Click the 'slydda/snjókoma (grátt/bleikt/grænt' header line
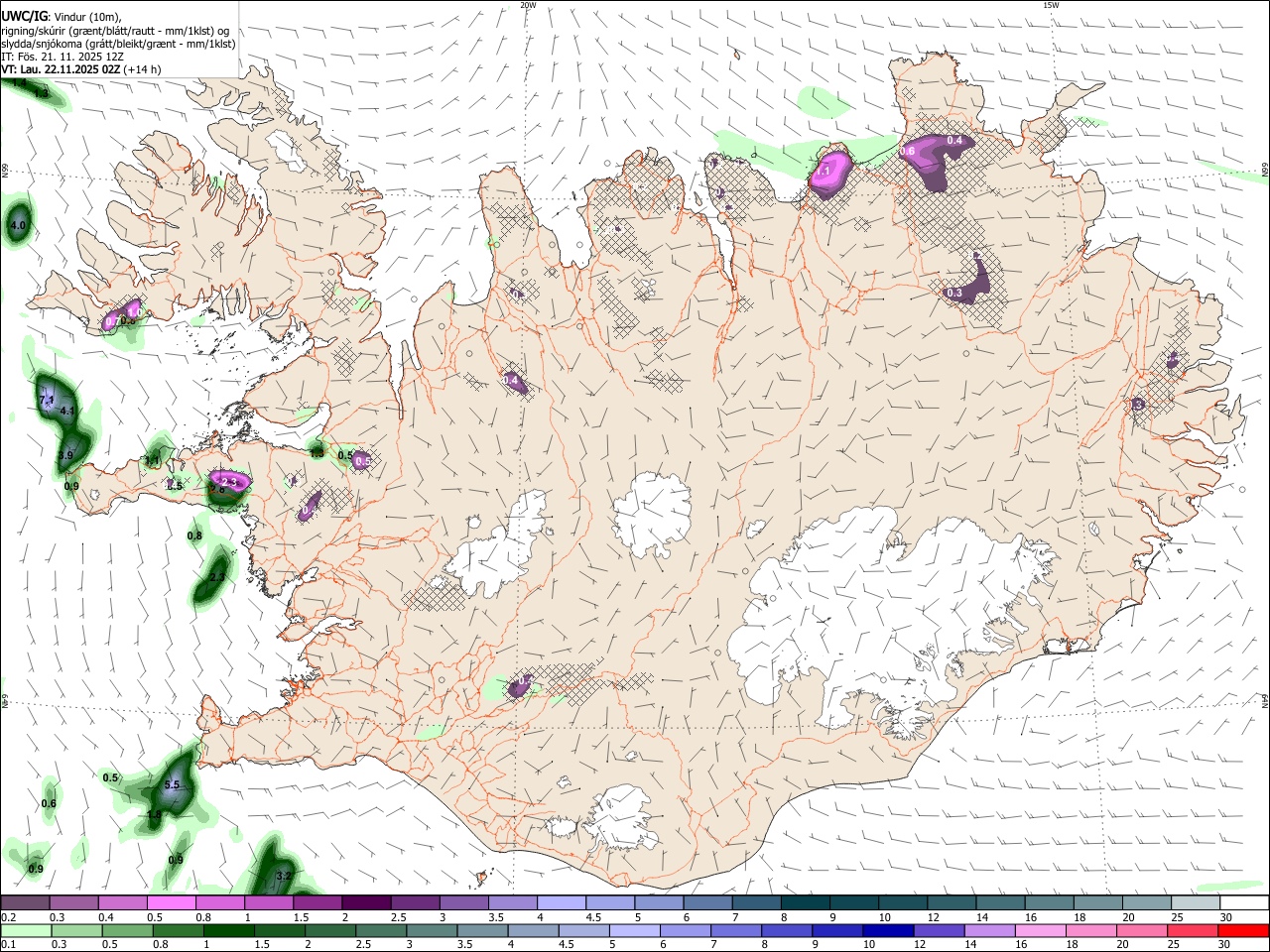The height and width of the screenshot is (952, 1270). coord(118,44)
